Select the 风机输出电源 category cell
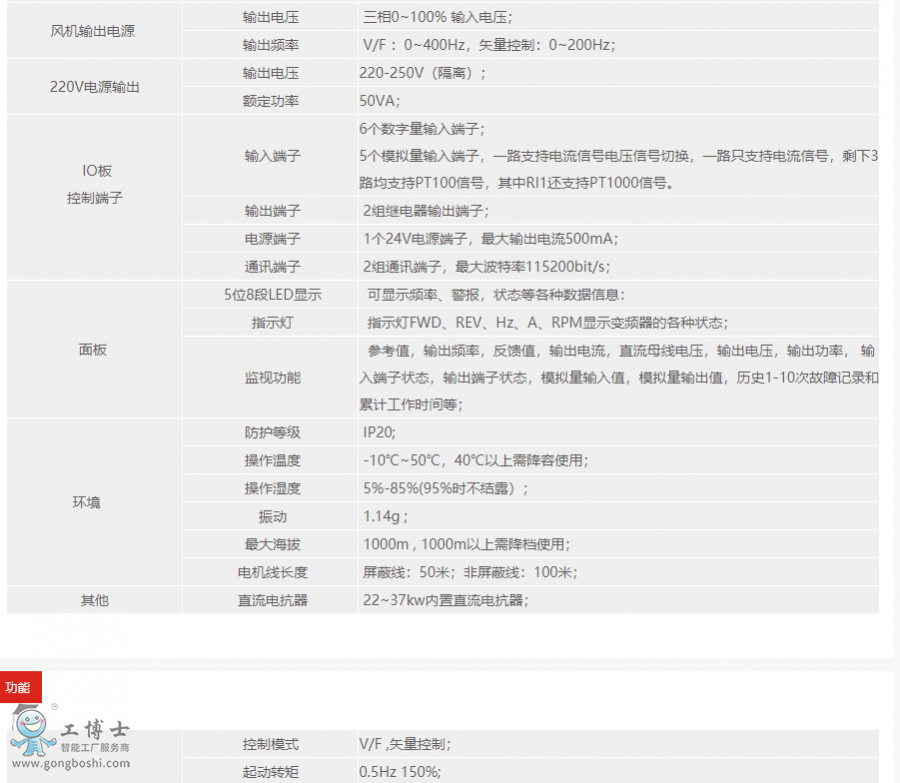Image resolution: width=900 pixels, height=783 pixels. 93,31
